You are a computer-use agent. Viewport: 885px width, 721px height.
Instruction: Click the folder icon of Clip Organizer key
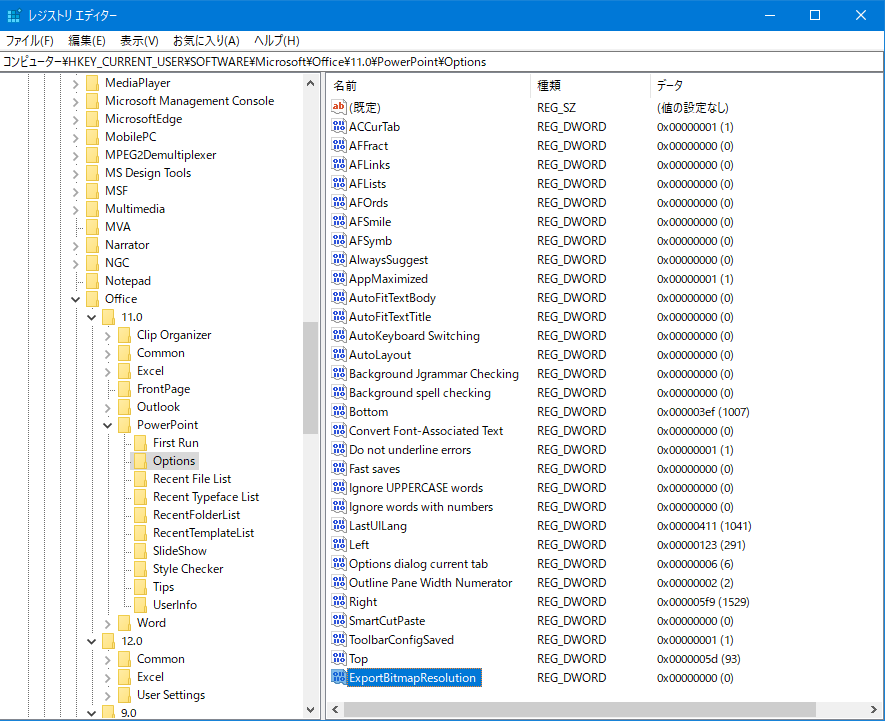click(x=125, y=335)
